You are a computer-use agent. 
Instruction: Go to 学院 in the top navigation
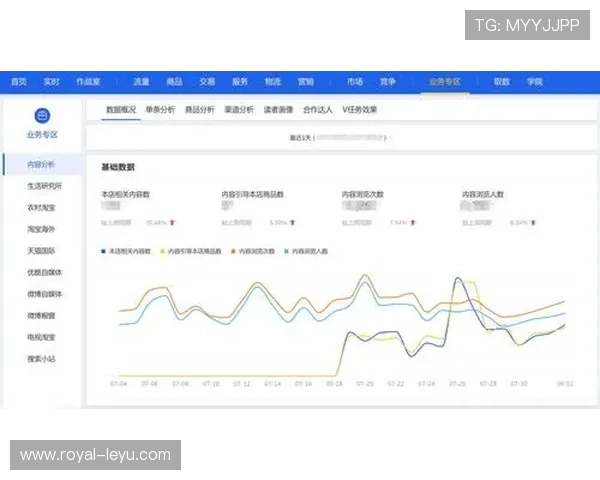click(x=535, y=82)
